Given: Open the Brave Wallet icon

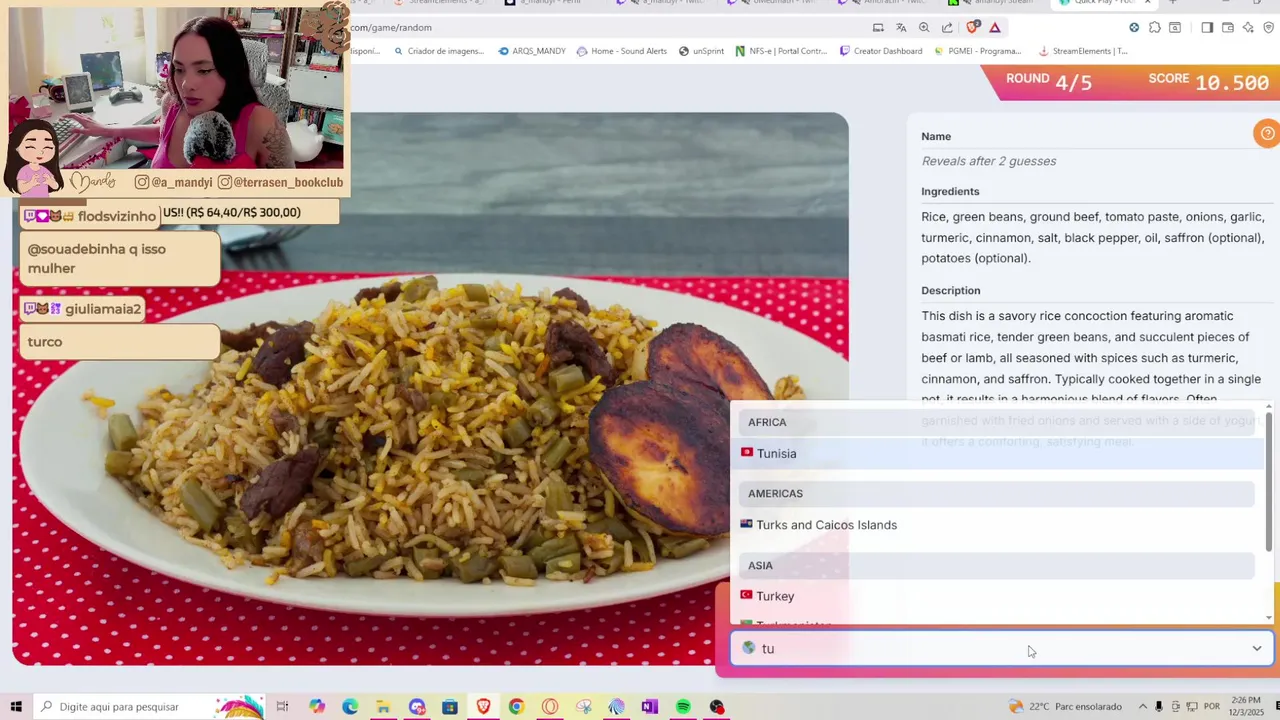Looking at the screenshot, I should pyautogui.click(x=1228, y=28).
